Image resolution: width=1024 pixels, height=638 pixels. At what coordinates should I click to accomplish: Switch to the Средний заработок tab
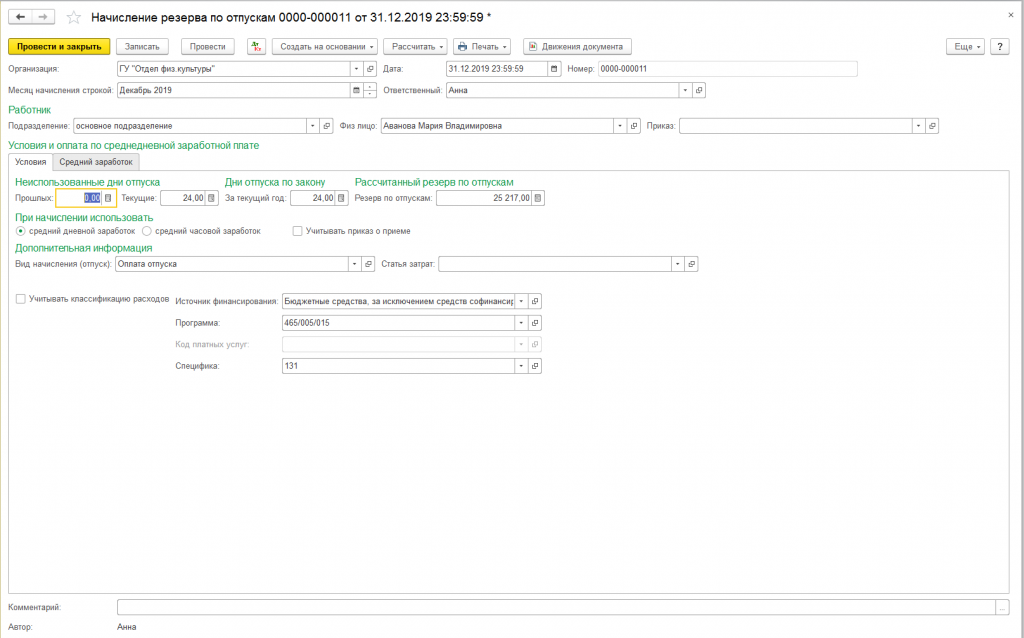click(95, 161)
